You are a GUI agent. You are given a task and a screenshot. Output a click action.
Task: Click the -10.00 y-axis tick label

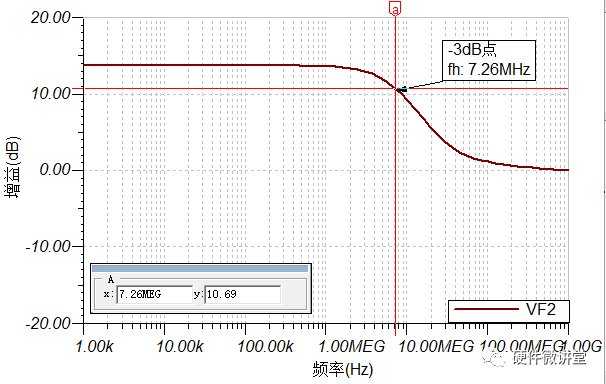[48, 246]
